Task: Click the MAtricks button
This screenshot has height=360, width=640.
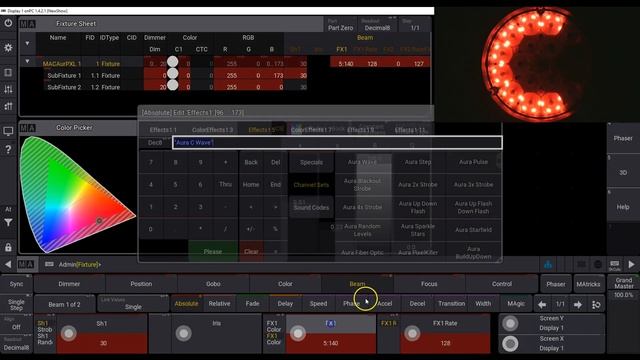Action: coord(588,284)
